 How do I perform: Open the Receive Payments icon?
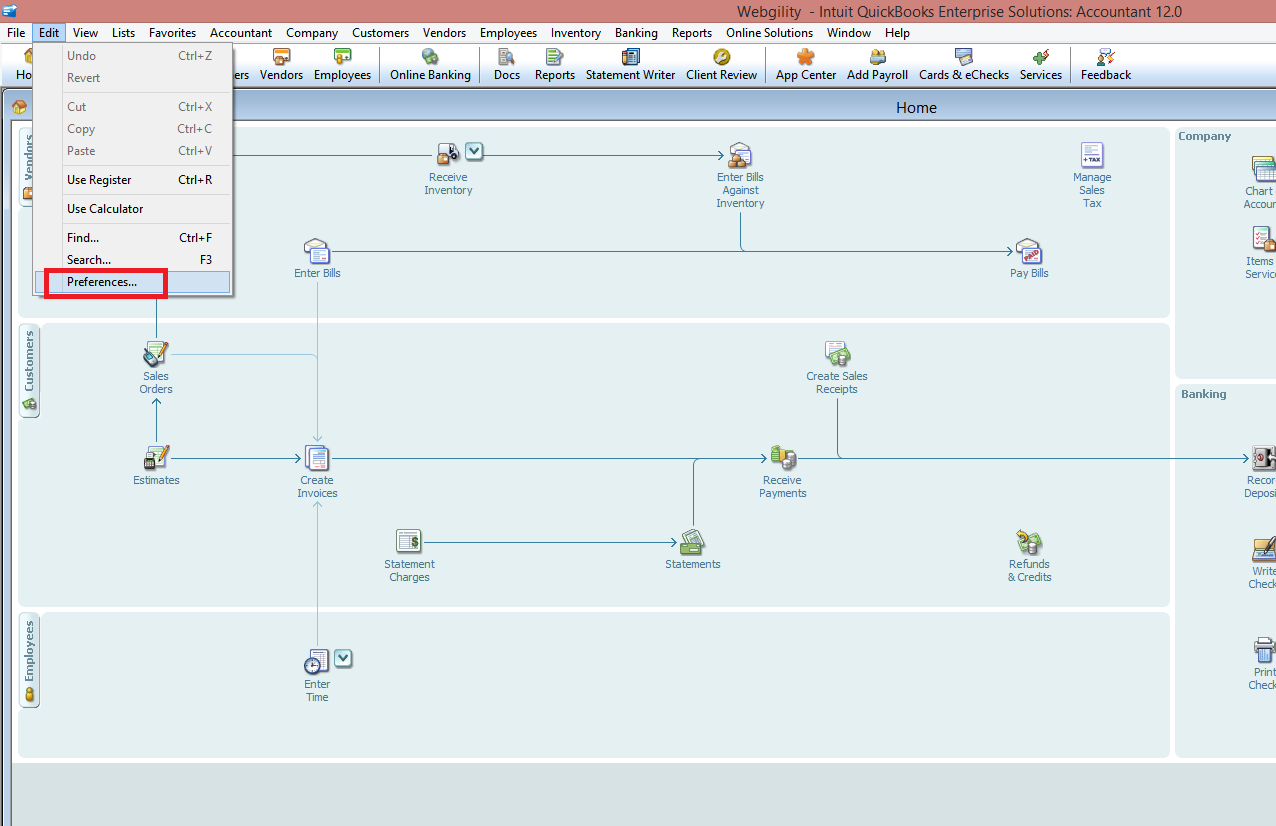pos(782,458)
